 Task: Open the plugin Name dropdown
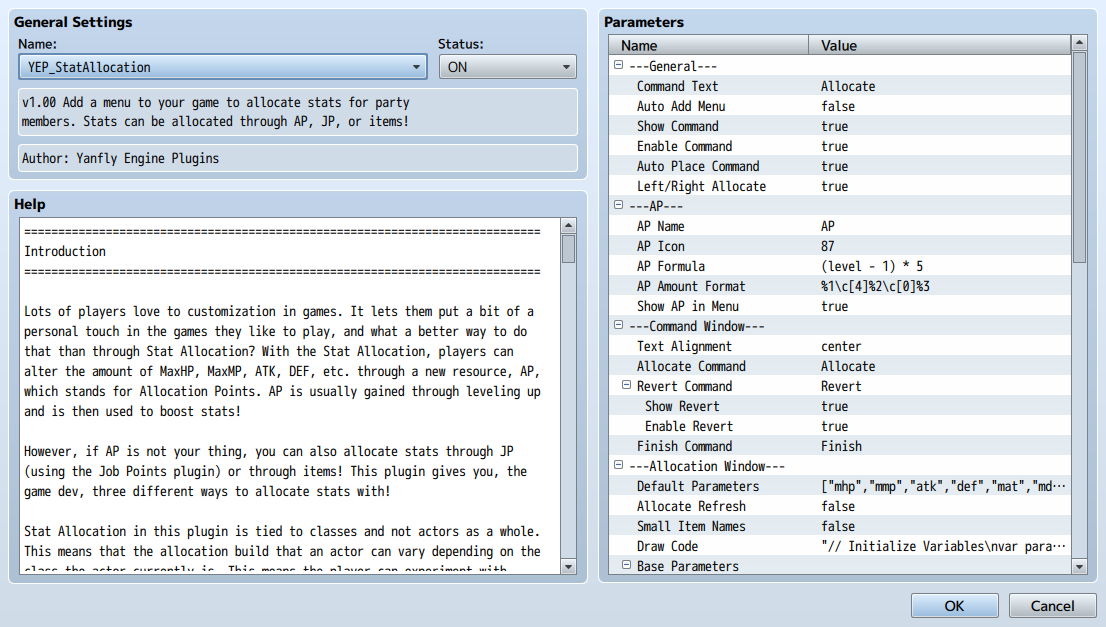(x=223, y=67)
